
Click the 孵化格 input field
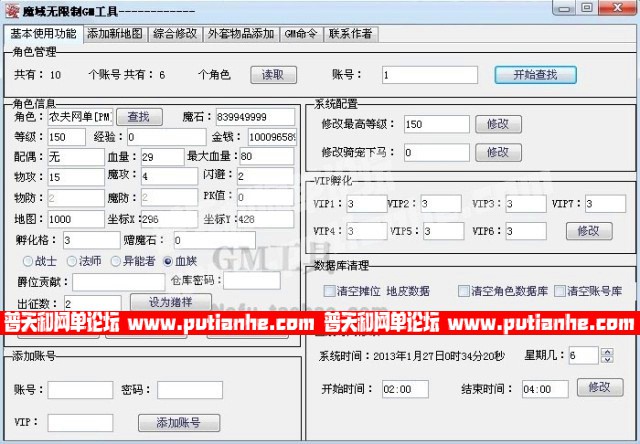(91, 240)
